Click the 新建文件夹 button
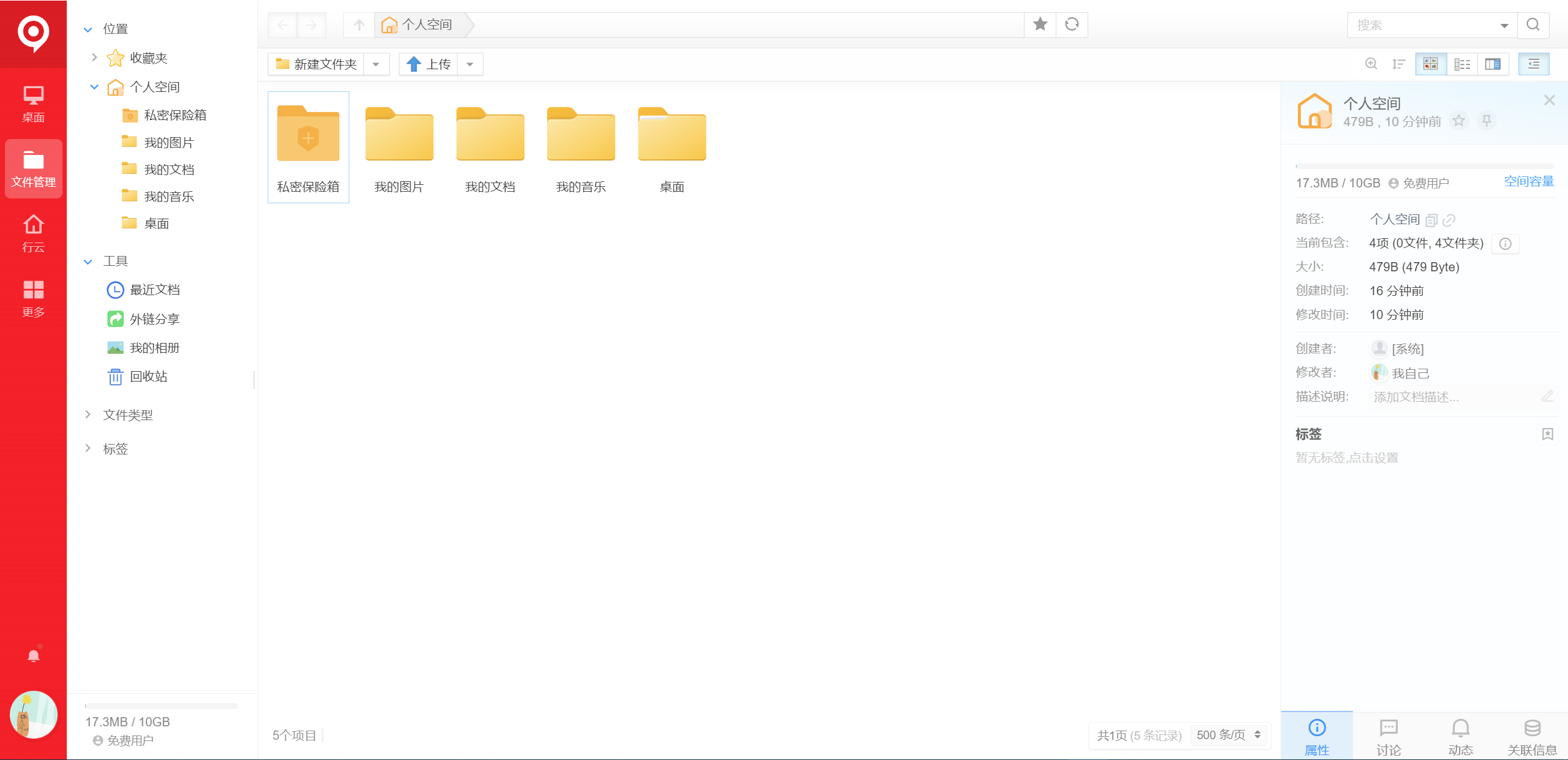The image size is (1568, 760). tap(317, 64)
